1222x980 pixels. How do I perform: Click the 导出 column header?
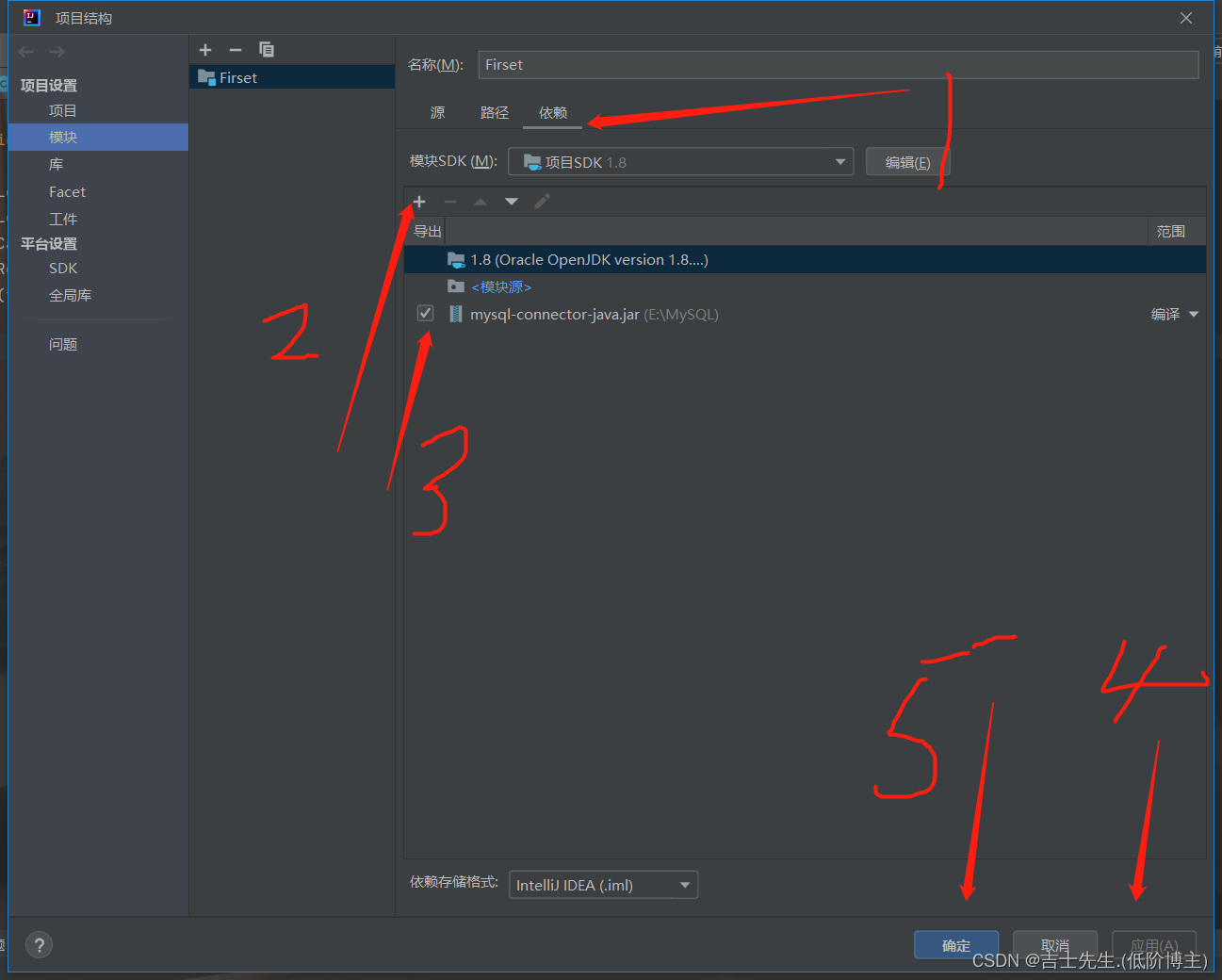(x=428, y=231)
